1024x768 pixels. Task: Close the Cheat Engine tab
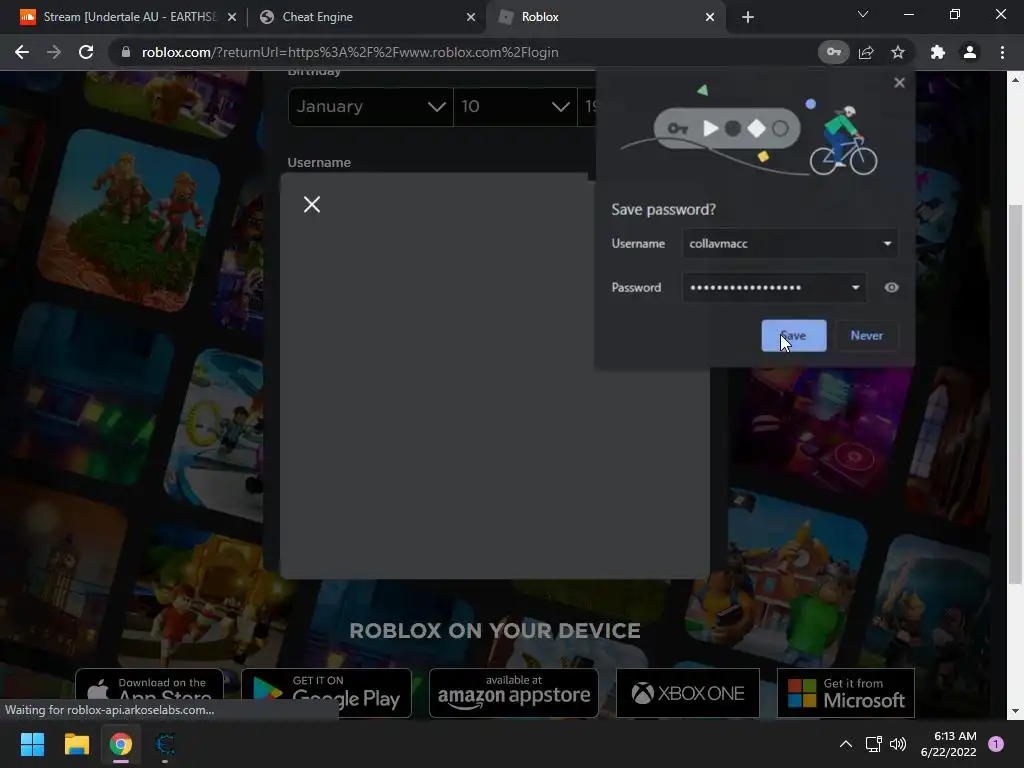471,17
